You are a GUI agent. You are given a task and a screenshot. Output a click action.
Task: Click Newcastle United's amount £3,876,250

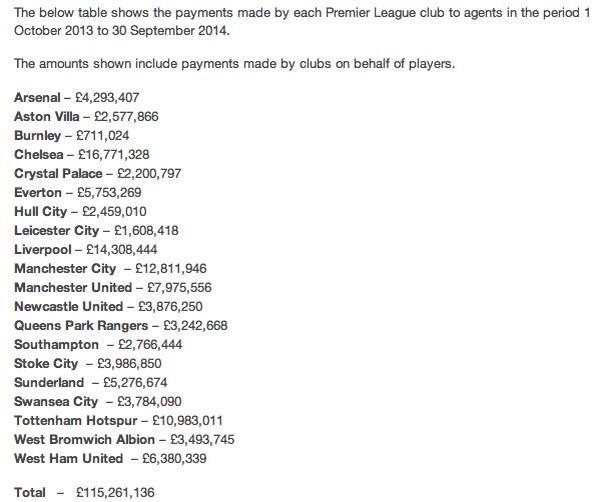pos(170,306)
